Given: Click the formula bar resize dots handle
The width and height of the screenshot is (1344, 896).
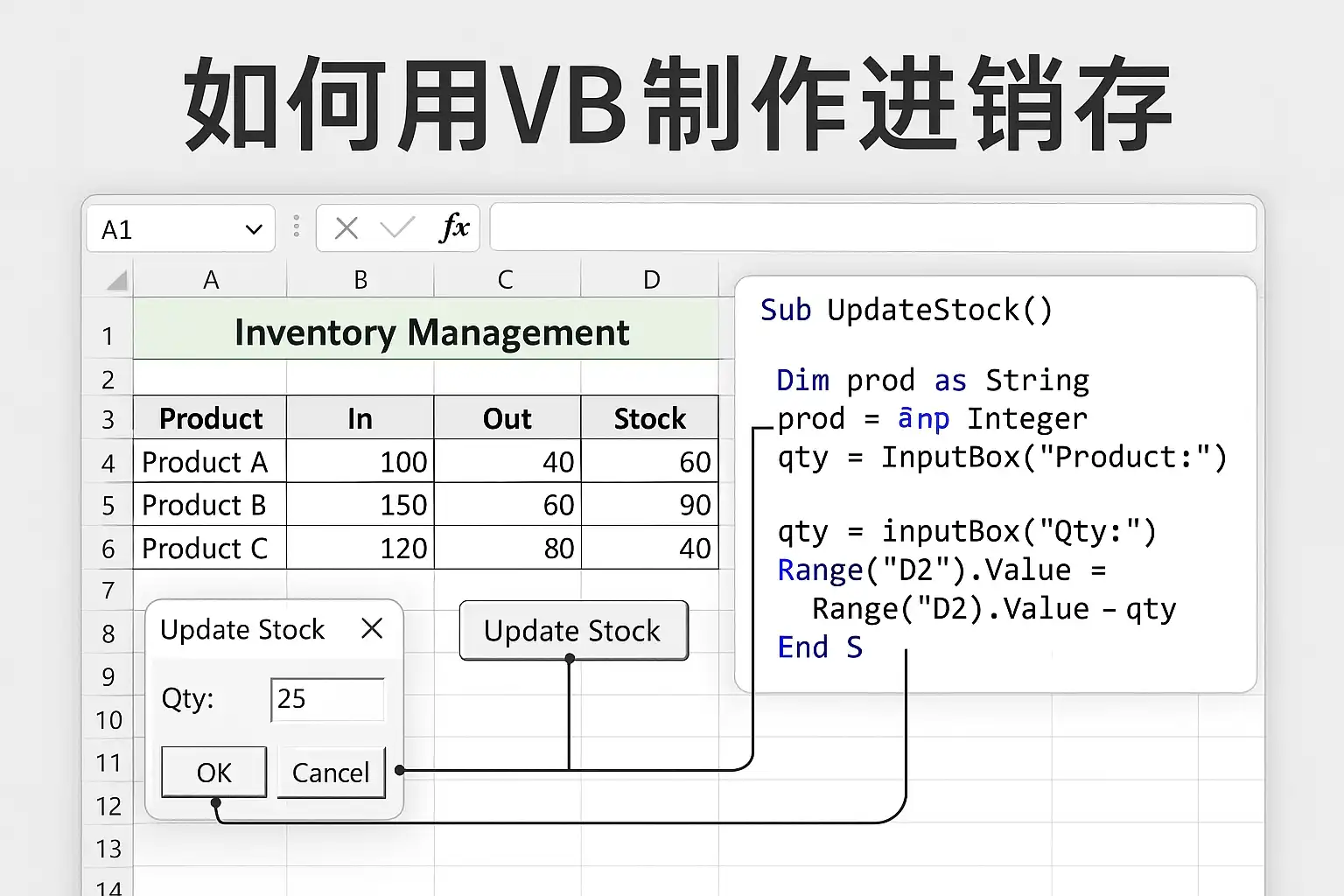Looking at the screenshot, I should click(297, 227).
